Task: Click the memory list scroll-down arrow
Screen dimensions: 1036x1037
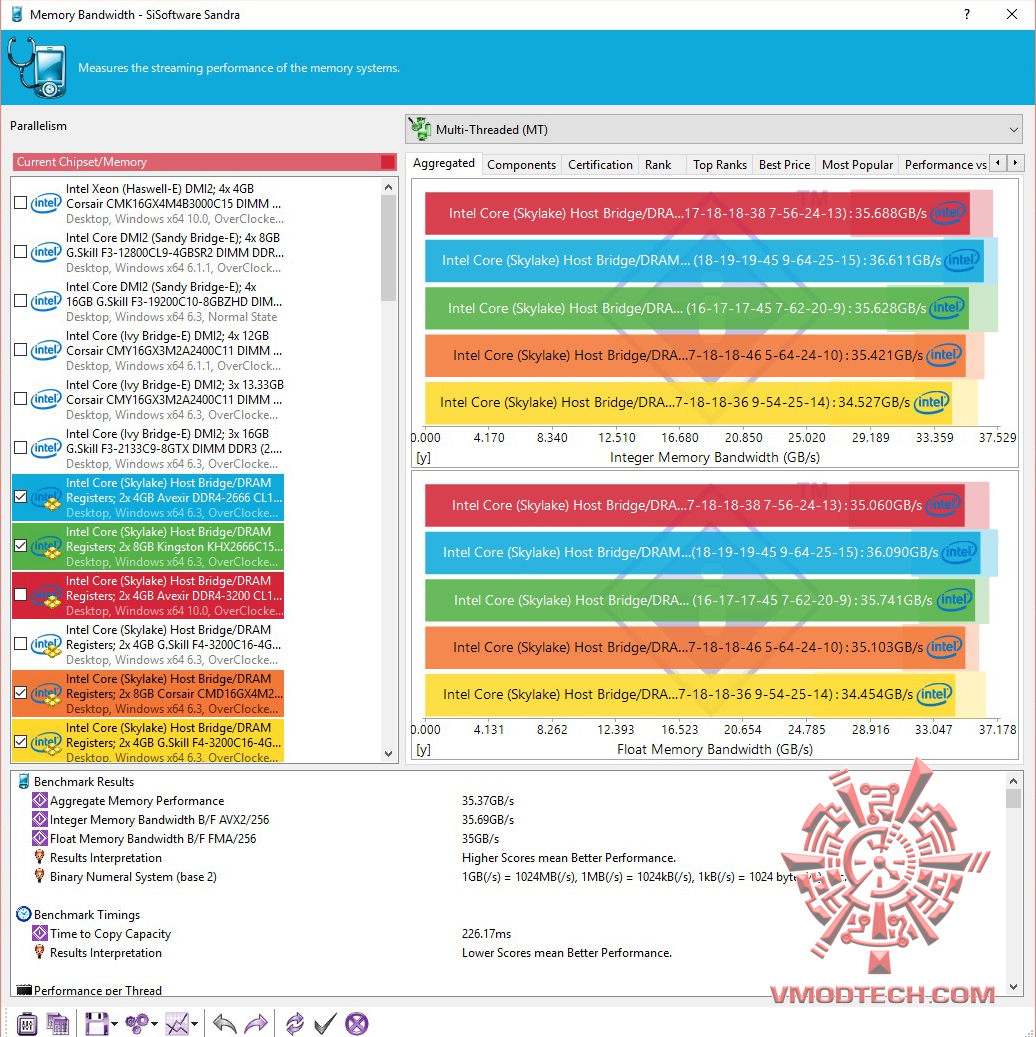Action: tap(388, 753)
